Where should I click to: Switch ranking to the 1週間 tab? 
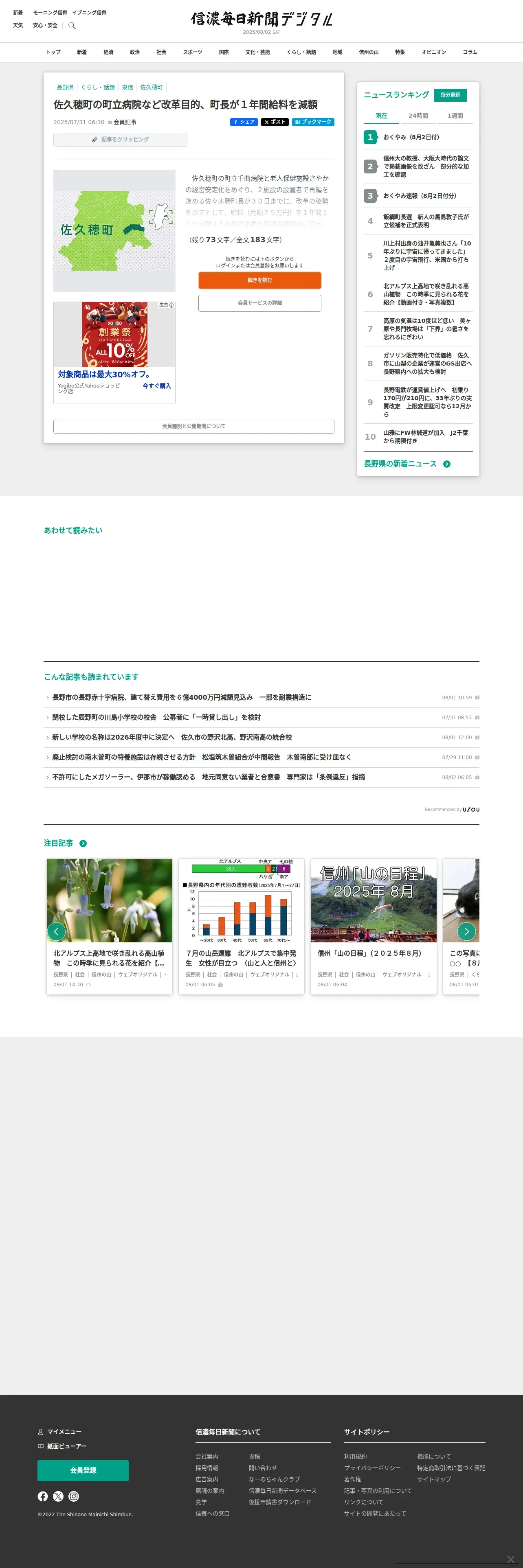click(x=455, y=116)
